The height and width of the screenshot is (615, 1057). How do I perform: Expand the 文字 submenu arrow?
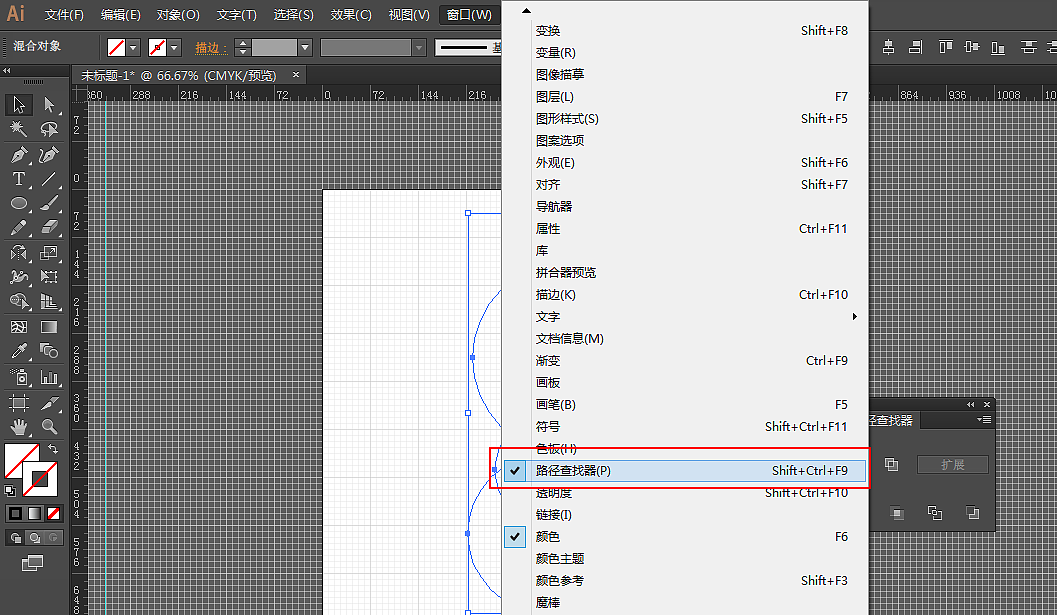(854, 316)
